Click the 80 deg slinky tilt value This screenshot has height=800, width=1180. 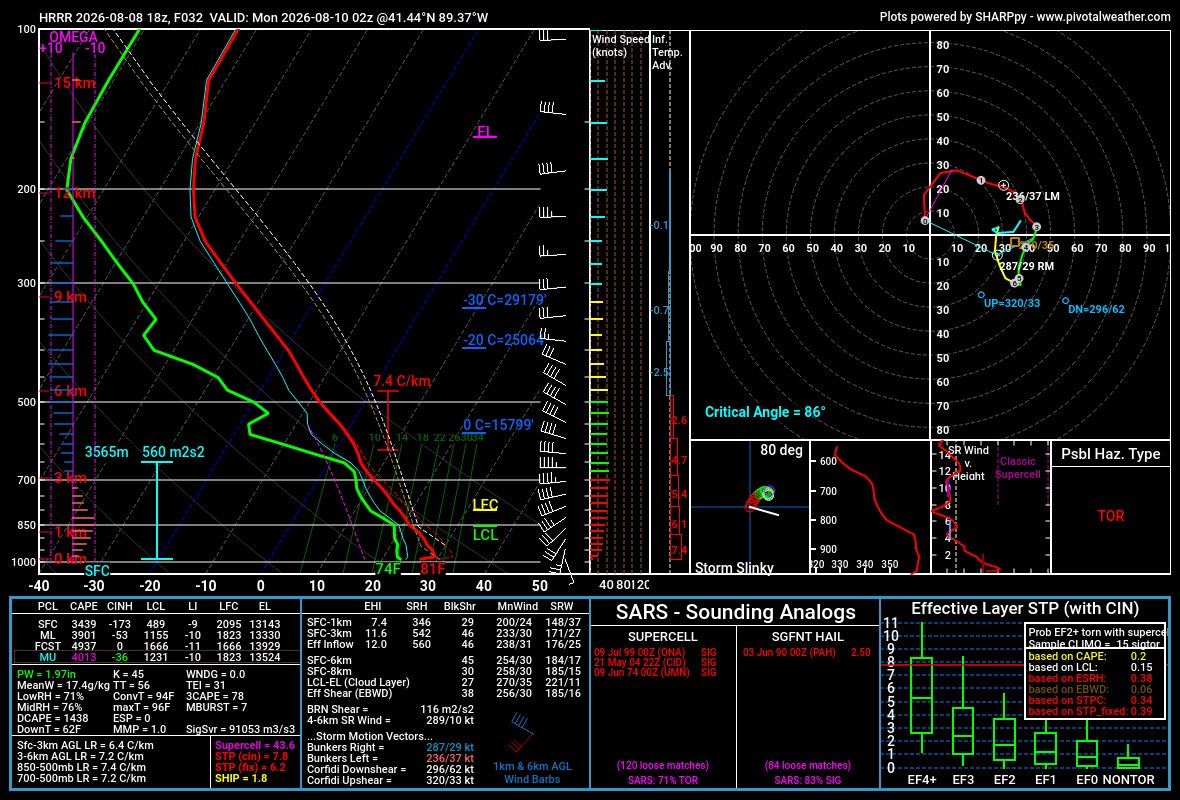tap(781, 450)
